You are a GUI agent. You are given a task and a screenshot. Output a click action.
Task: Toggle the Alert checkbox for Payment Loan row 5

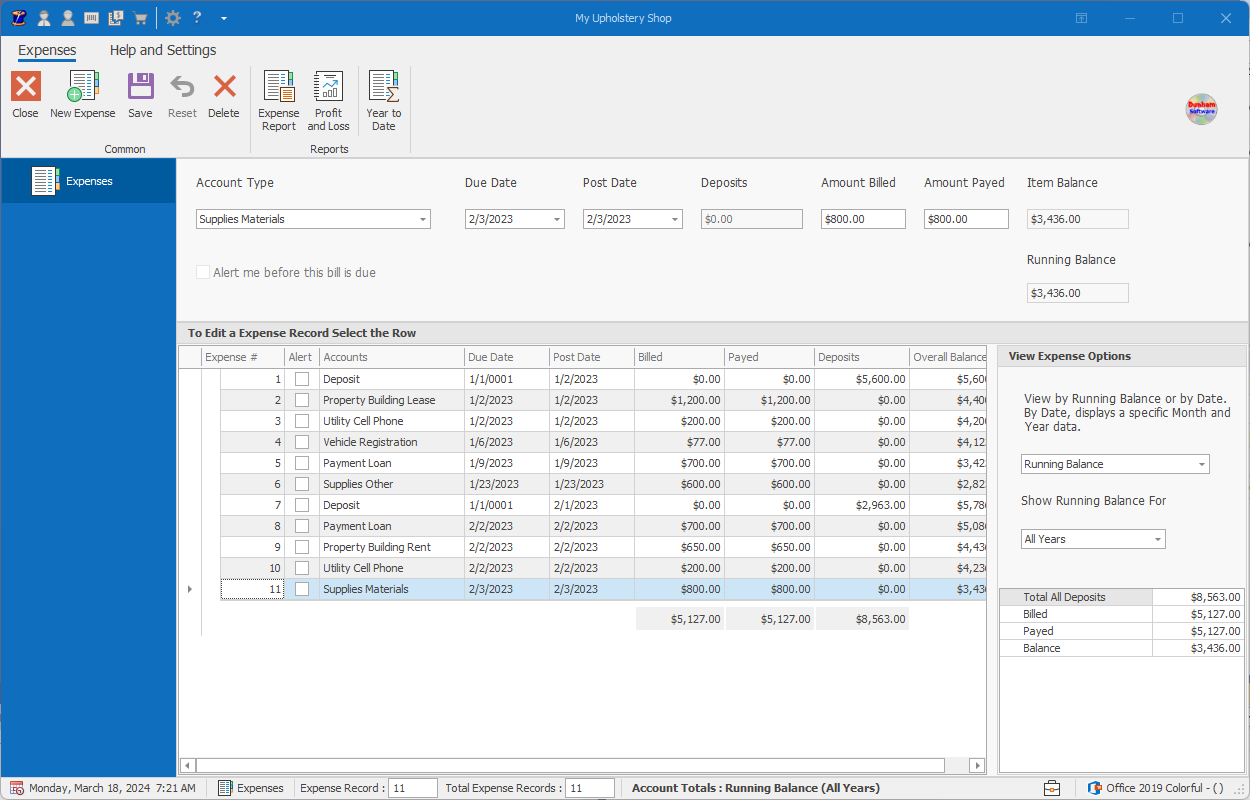point(302,462)
